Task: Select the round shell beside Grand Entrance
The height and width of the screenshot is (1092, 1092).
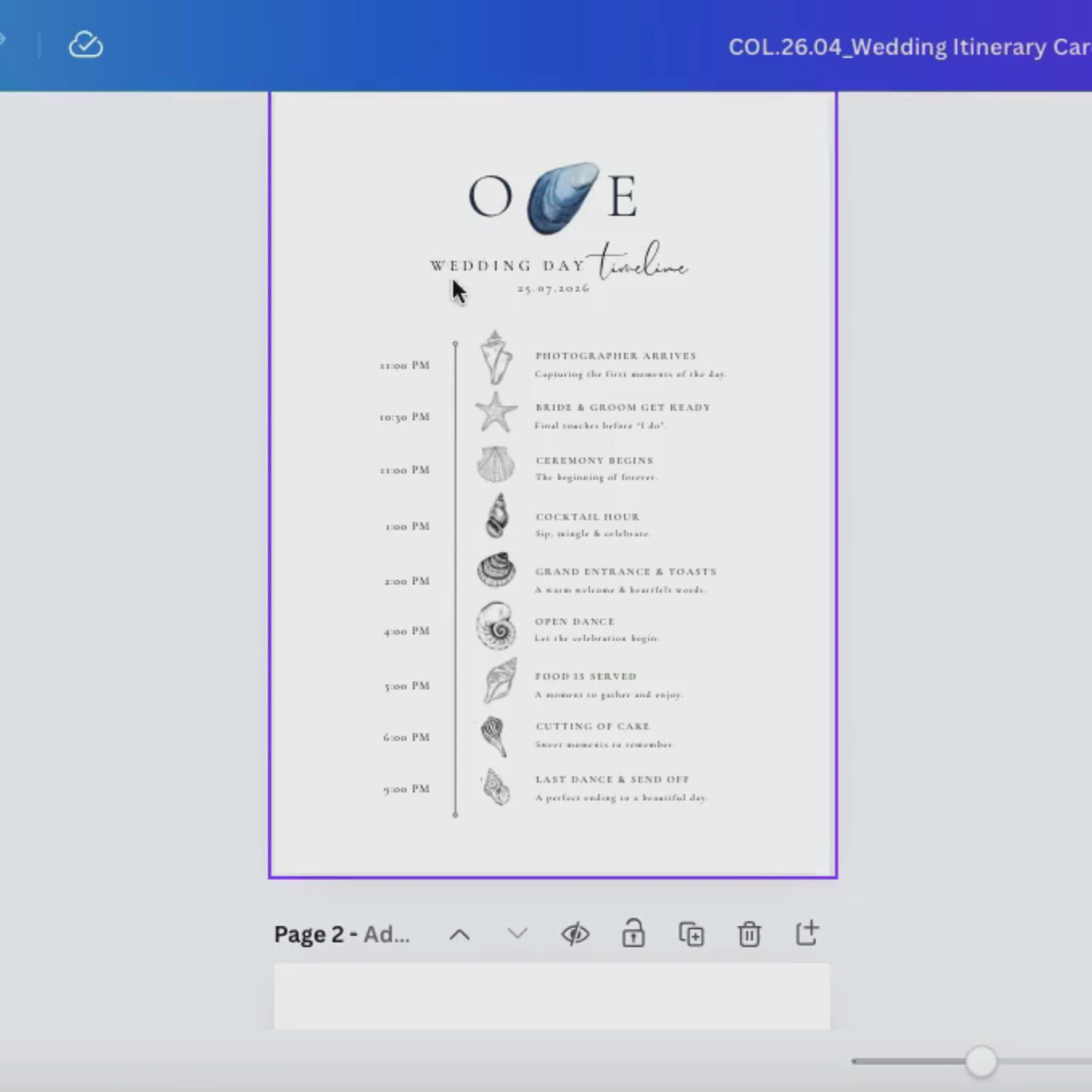Action: coord(496,569)
